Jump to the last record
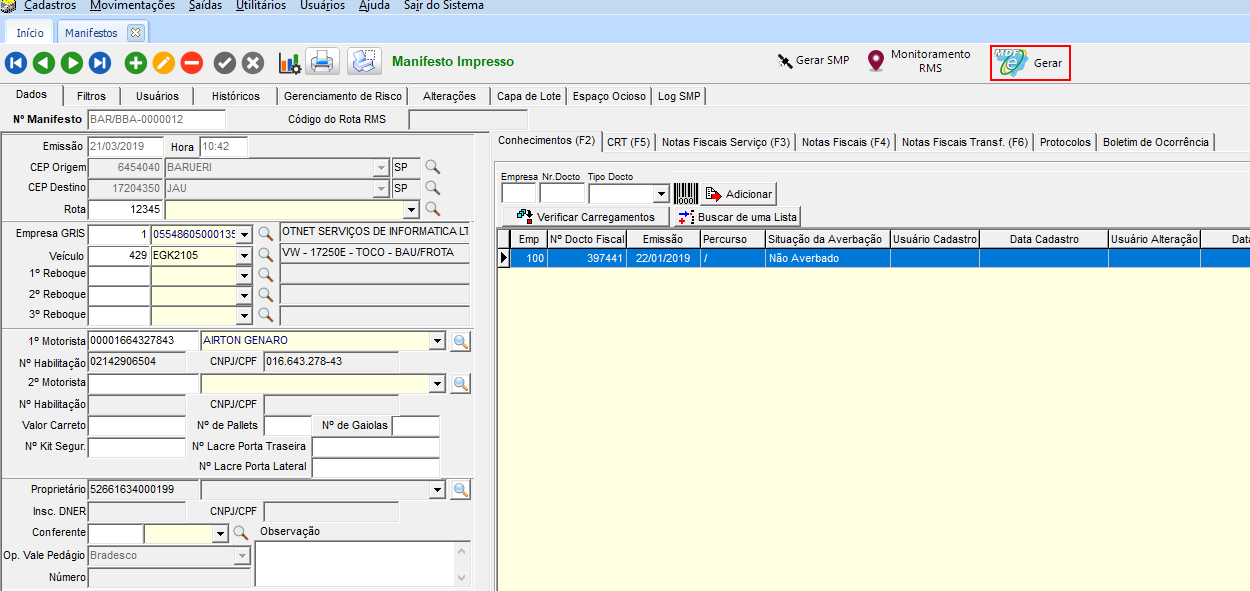The height and width of the screenshot is (591, 1250). pyautogui.click(x=100, y=63)
